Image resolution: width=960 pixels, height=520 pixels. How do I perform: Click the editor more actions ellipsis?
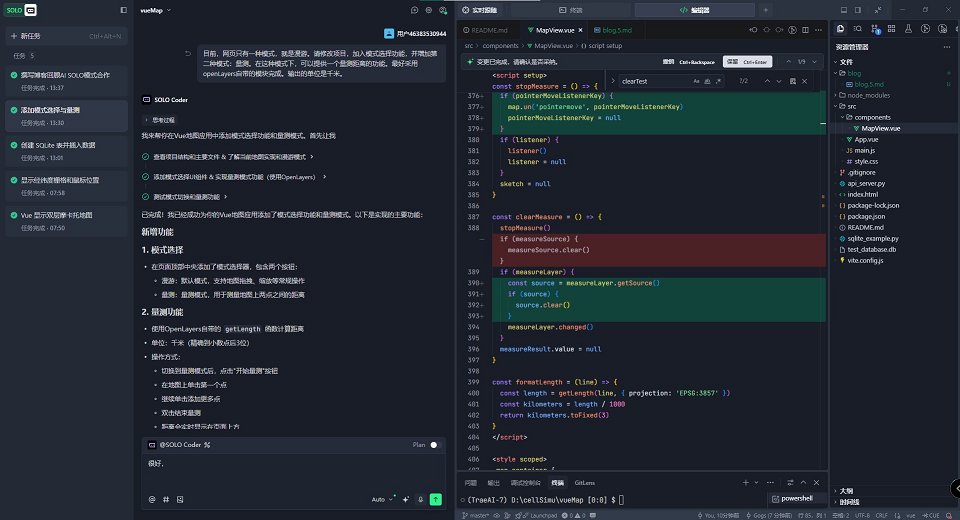click(819, 30)
